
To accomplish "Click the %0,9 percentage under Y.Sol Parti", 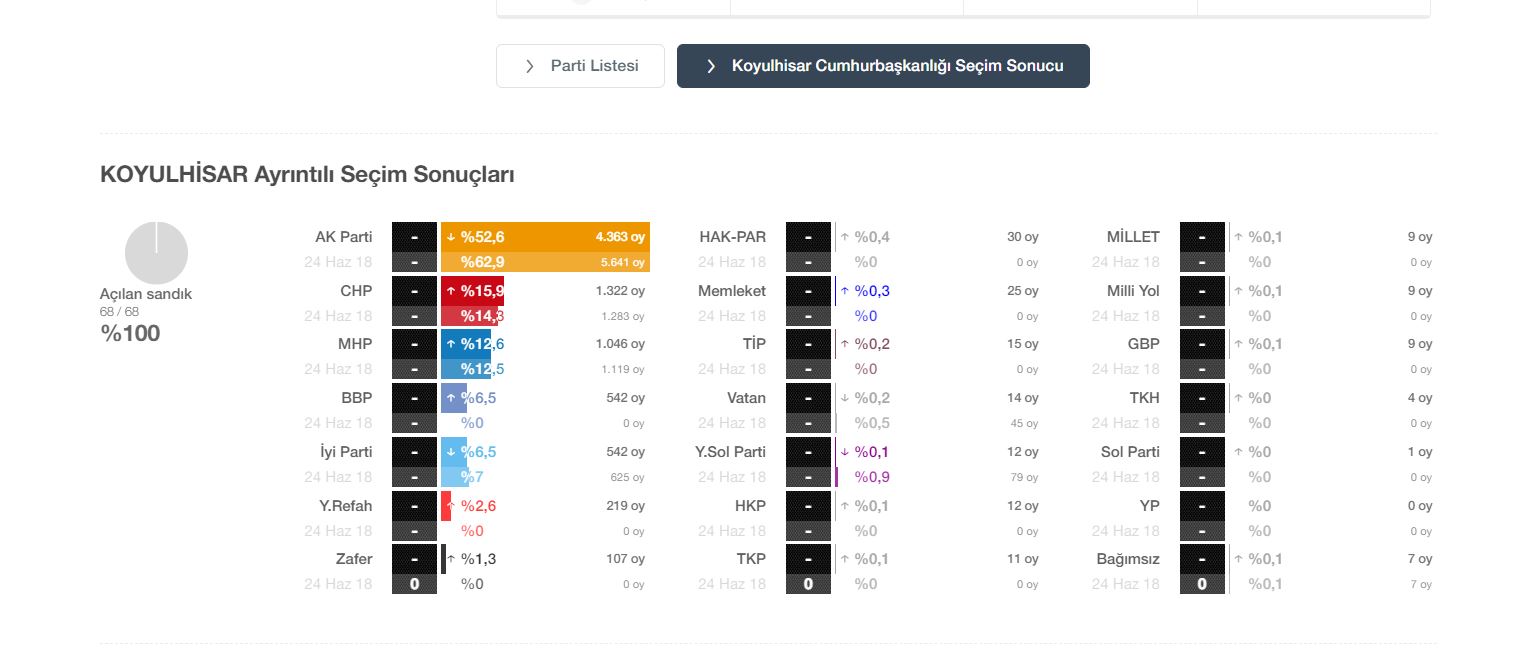I will tap(872, 477).
